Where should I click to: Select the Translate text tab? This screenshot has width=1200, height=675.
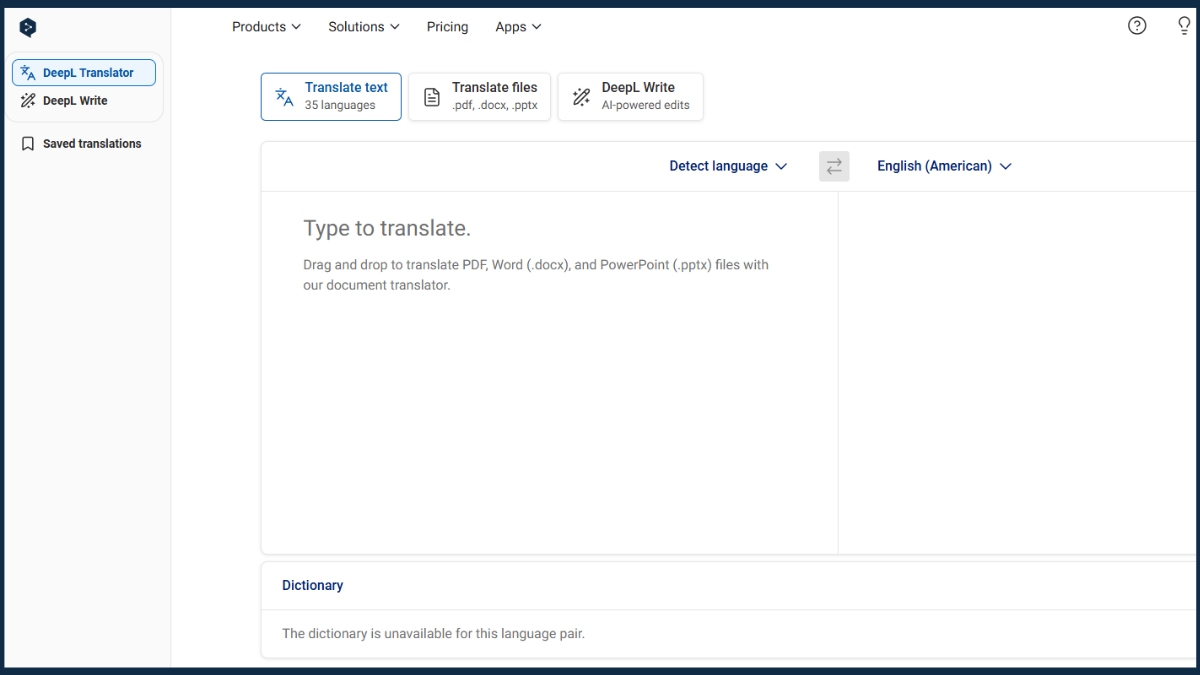pos(331,97)
